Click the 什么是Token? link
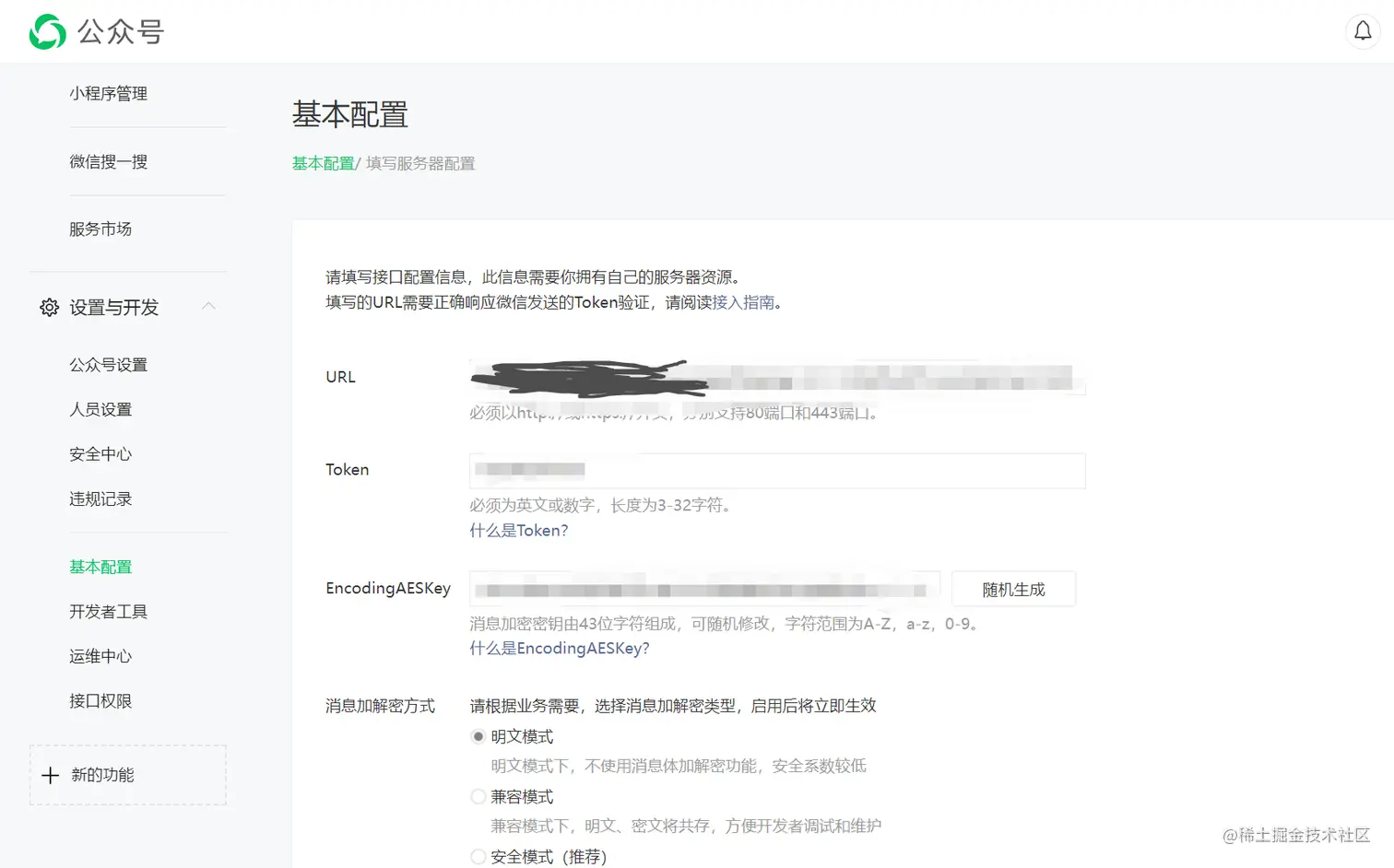1394x868 pixels. (519, 531)
